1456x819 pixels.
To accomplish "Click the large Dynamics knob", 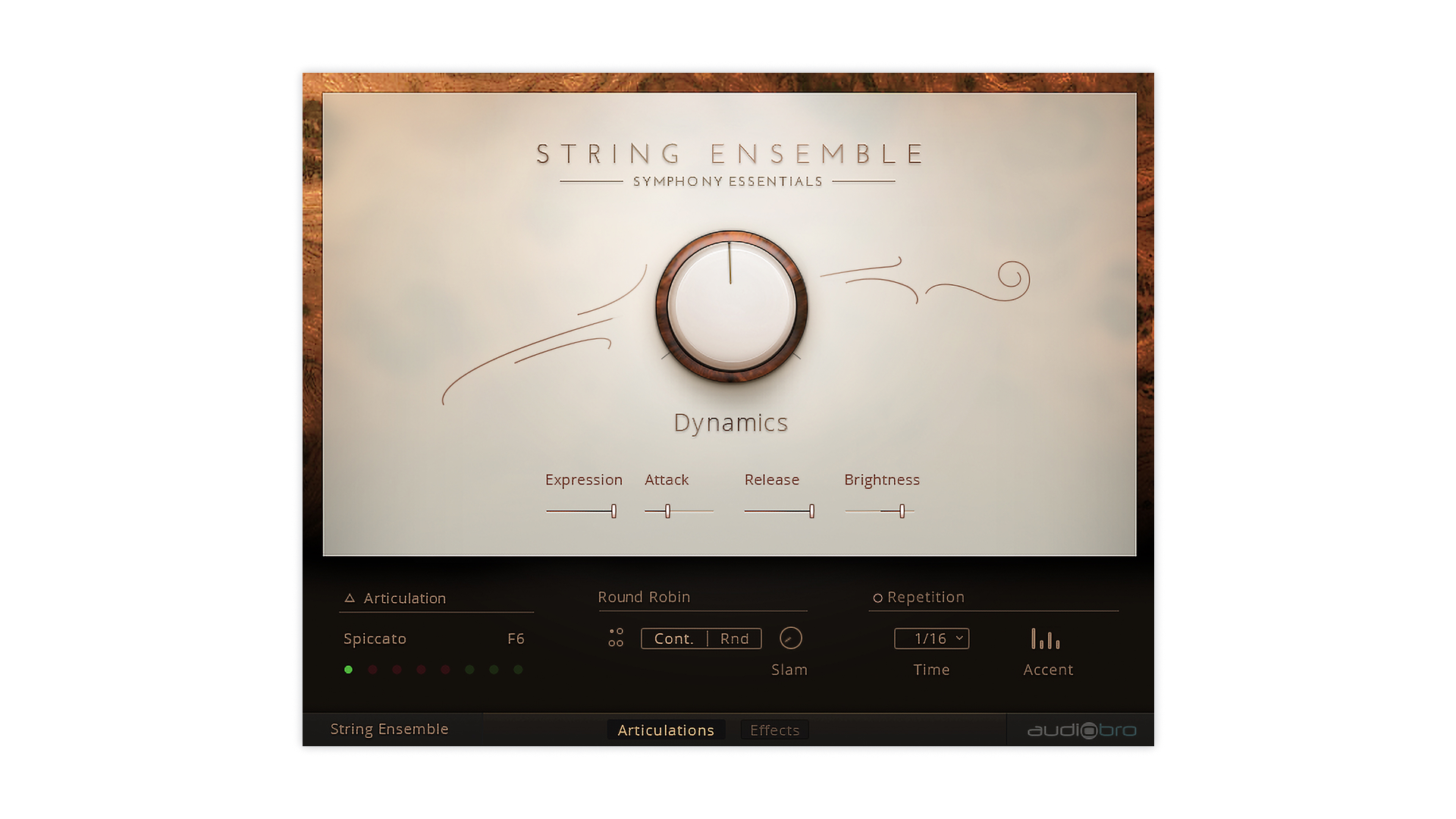I will 731,307.
